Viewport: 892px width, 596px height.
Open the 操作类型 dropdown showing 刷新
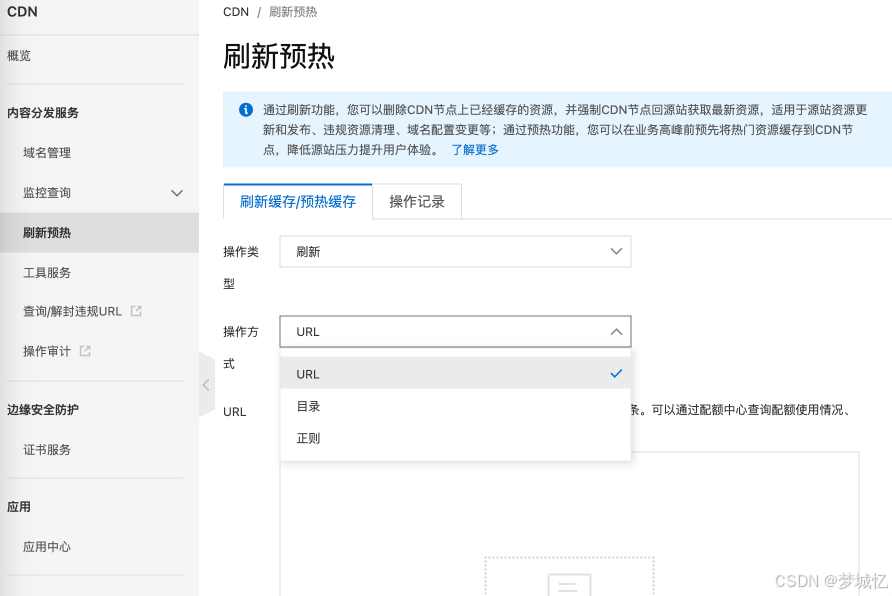pos(455,251)
